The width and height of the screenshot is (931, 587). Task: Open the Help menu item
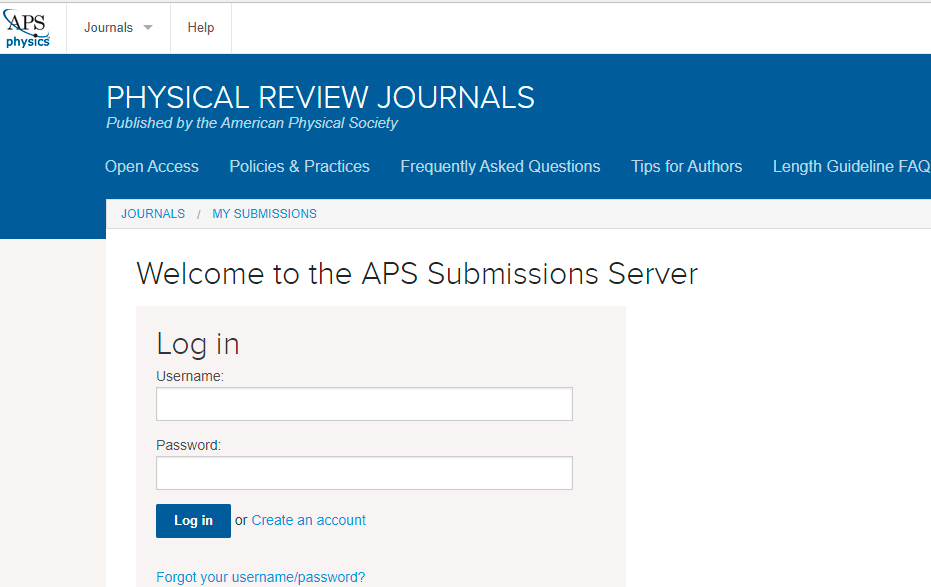[x=201, y=28]
